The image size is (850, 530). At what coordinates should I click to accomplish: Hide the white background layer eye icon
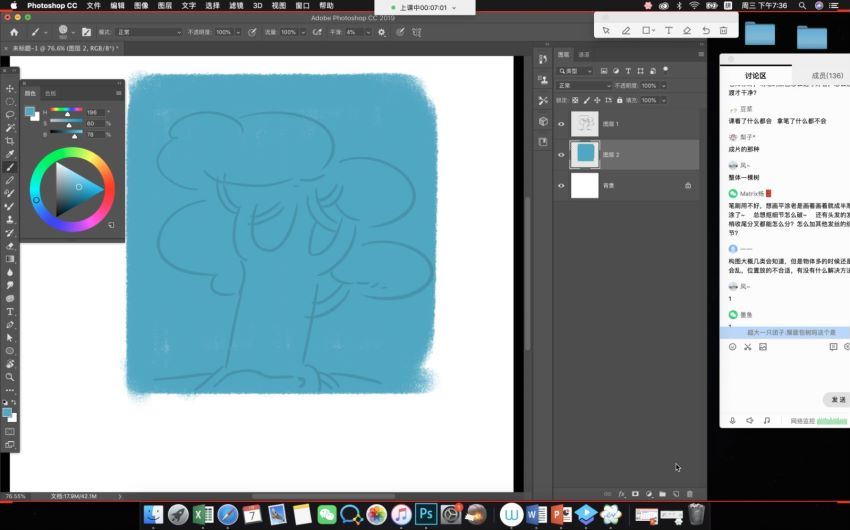pyautogui.click(x=561, y=186)
